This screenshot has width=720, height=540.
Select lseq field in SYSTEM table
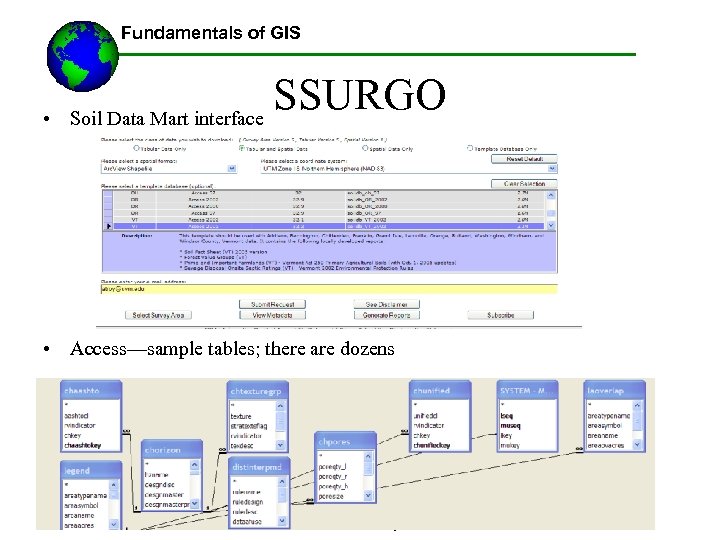pyautogui.click(x=506, y=416)
